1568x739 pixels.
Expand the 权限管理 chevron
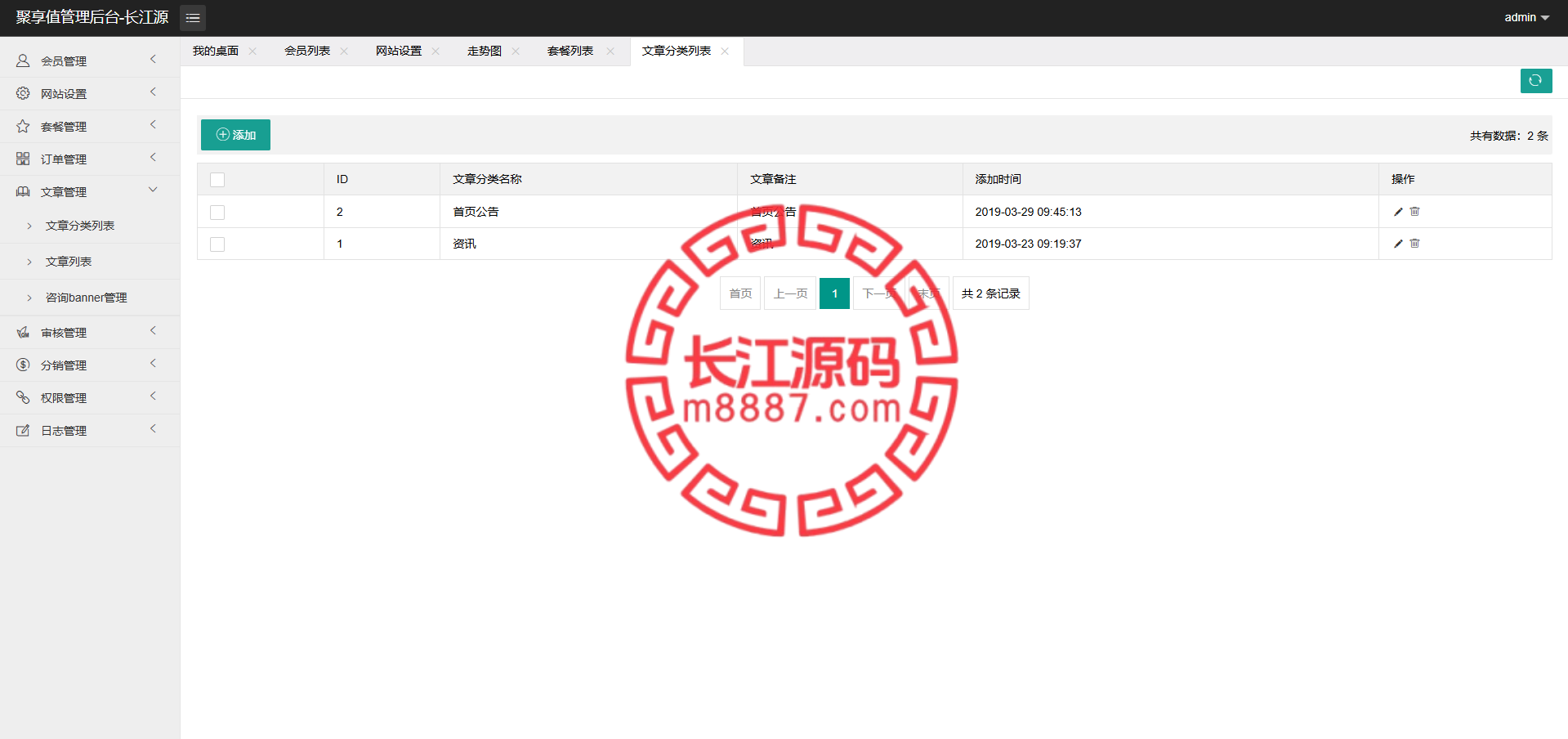click(x=153, y=396)
